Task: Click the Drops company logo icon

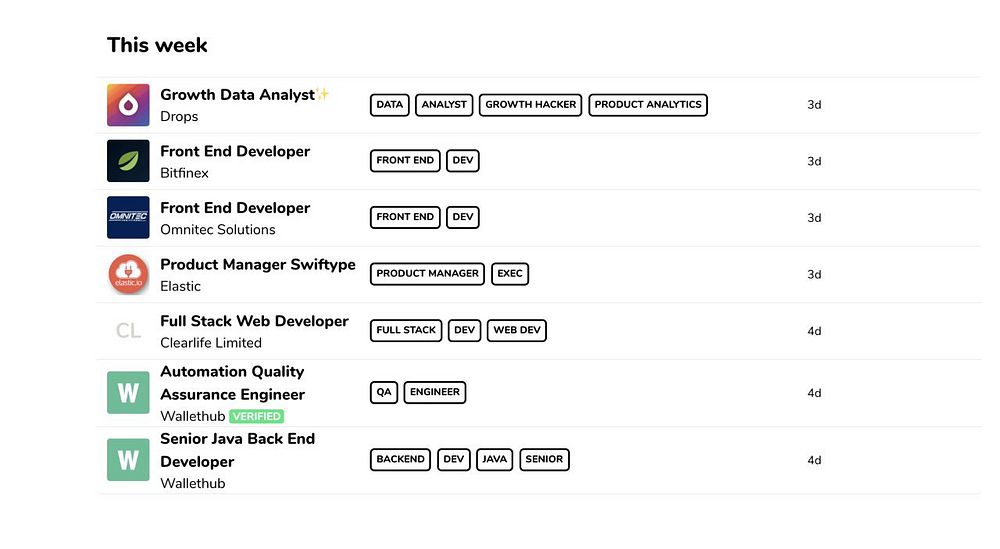Action: pos(128,105)
